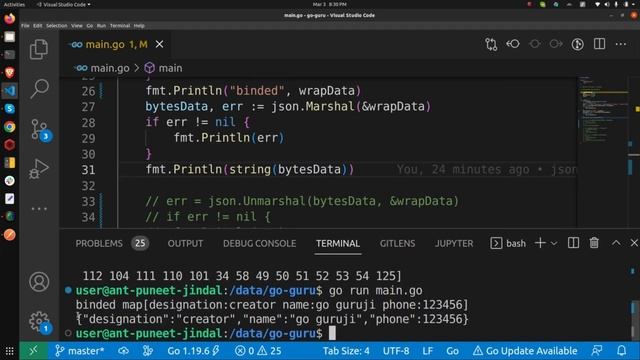The width and height of the screenshot is (640, 360).
Task: Click Go 1.19.6 version in status bar
Action: 193,351
